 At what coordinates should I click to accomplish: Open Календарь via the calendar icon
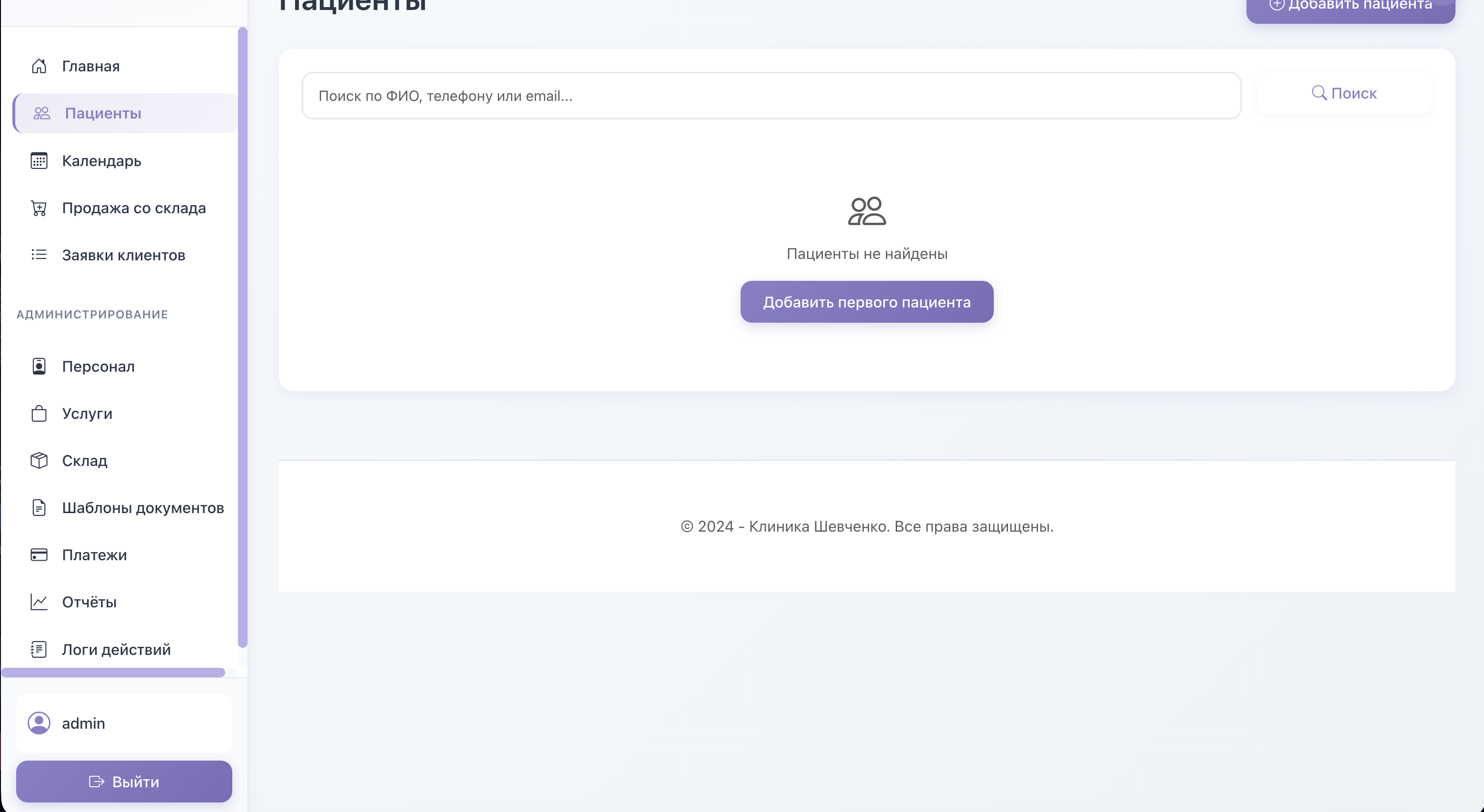tap(39, 161)
